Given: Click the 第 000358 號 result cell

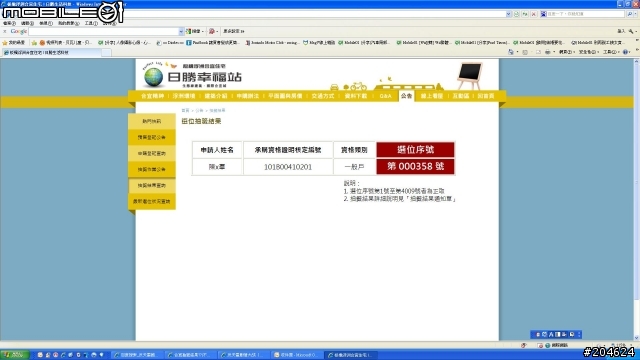Looking at the screenshot, I should (x=415, y=167).
